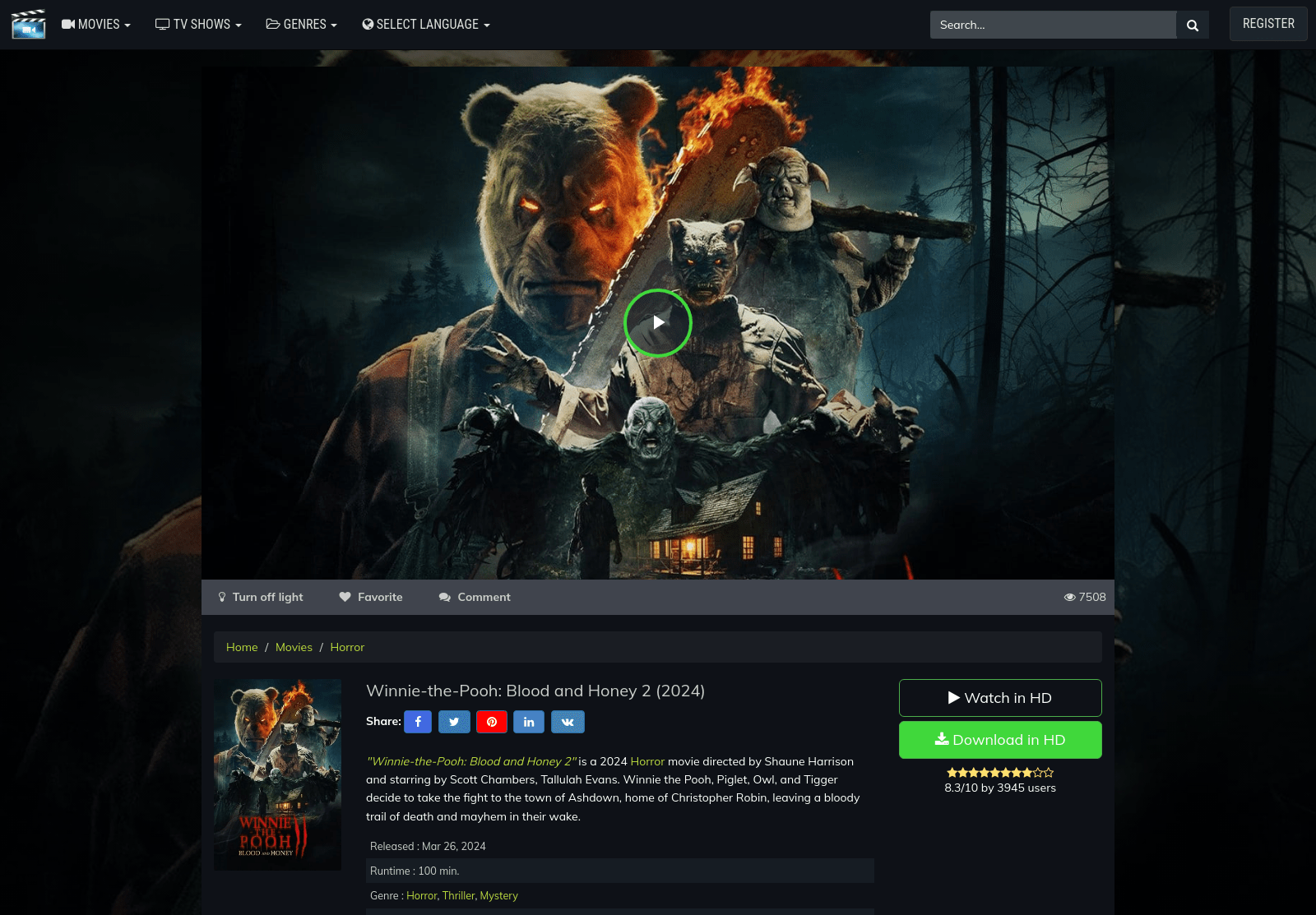
Task: Select the Horror genre link in Genre row
Action: pos(421,895)
